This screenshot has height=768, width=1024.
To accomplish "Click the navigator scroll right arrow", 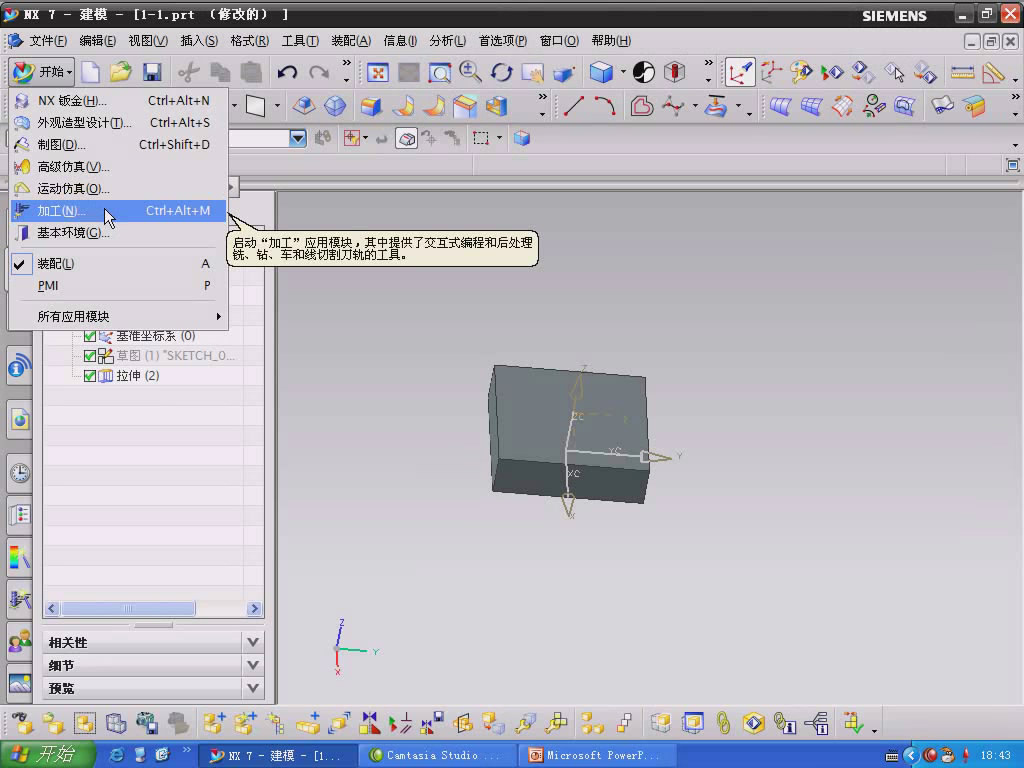I will (254, 609).
